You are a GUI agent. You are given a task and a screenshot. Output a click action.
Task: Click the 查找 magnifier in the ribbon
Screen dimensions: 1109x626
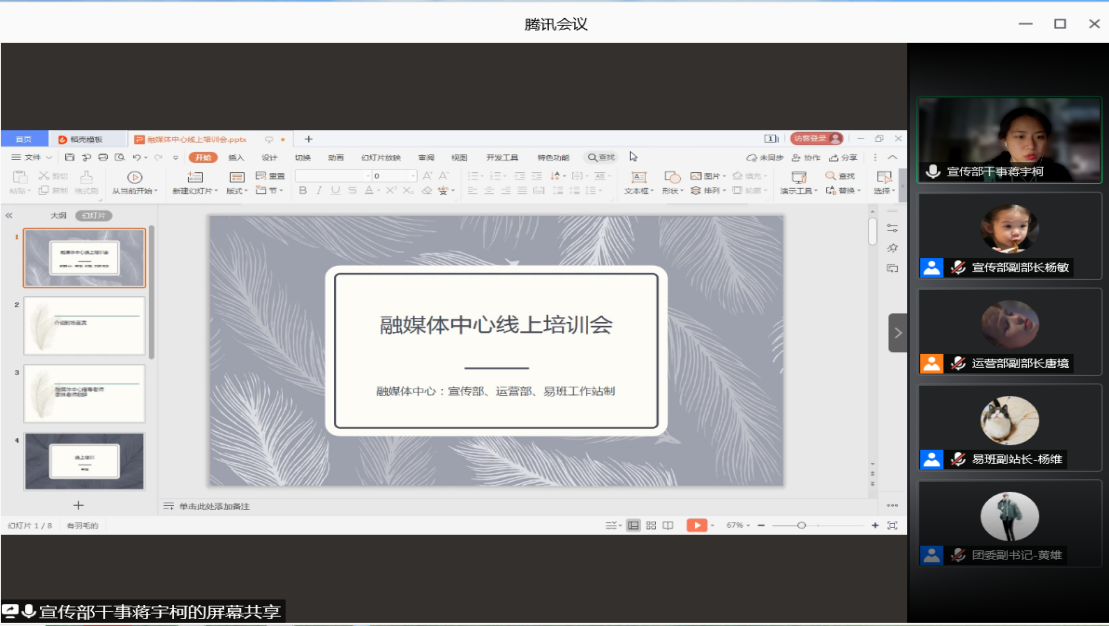click(830, 175)
